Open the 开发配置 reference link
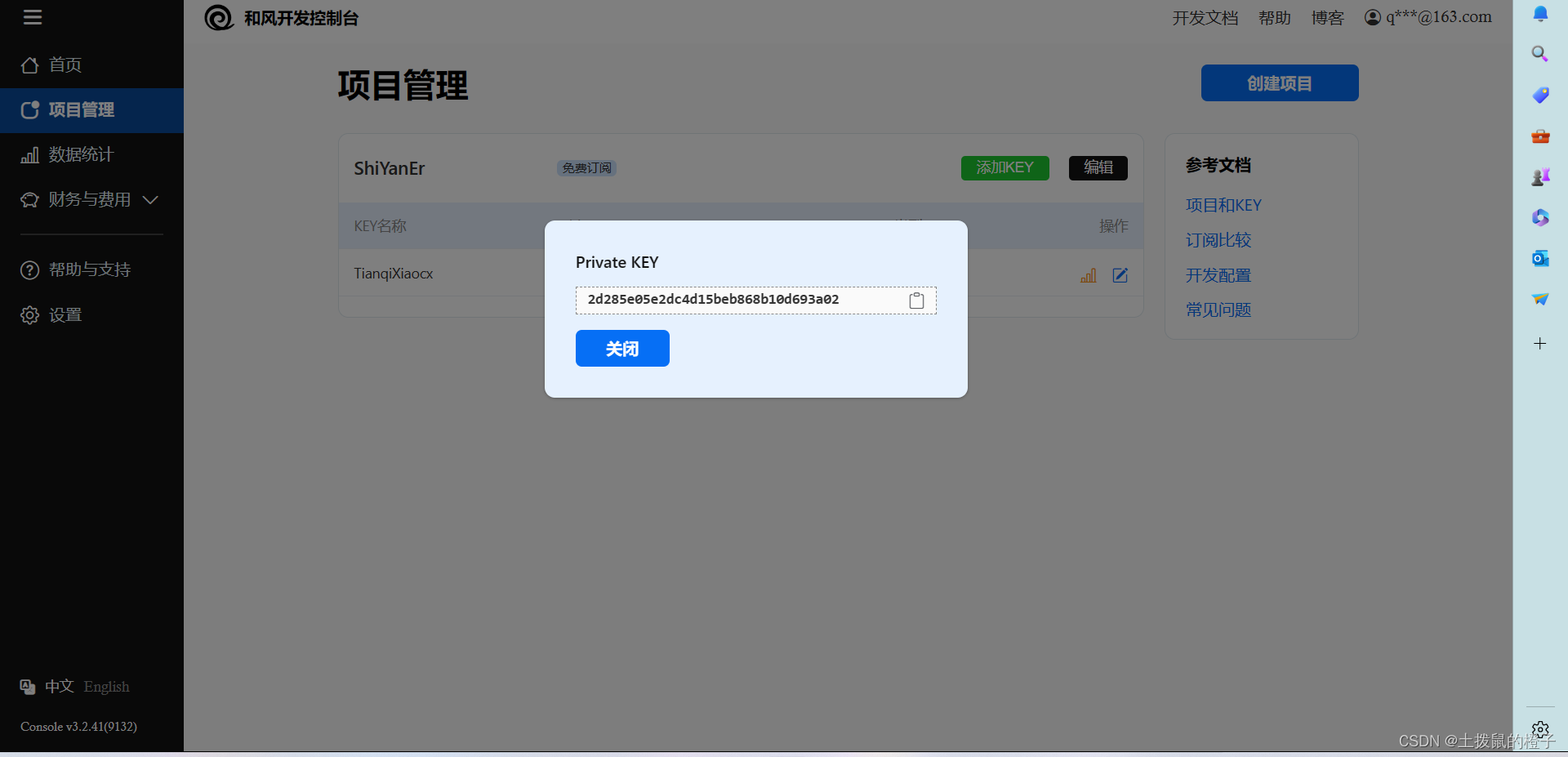Viewport: 1568px width, 757px height. point(1218,275)
